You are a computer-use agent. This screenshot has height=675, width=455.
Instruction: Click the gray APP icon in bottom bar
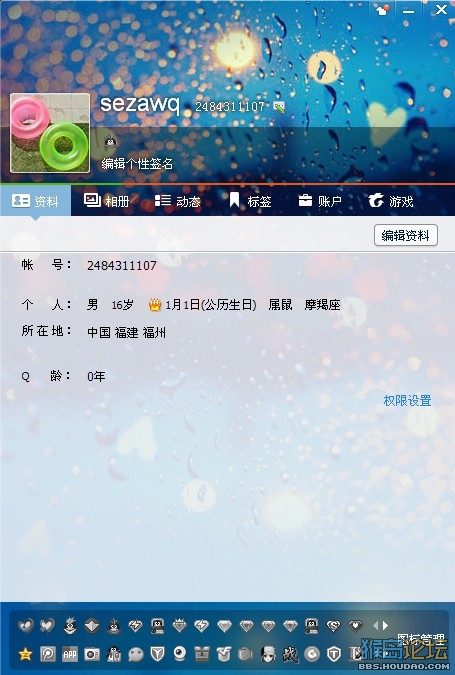coord(70,654)
